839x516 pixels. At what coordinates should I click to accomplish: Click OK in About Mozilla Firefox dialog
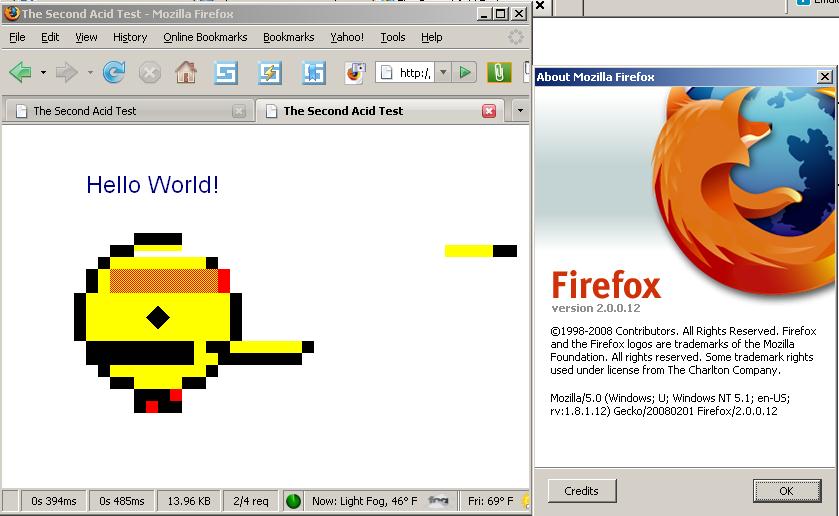pyautogui.click(x=787, y=491)
